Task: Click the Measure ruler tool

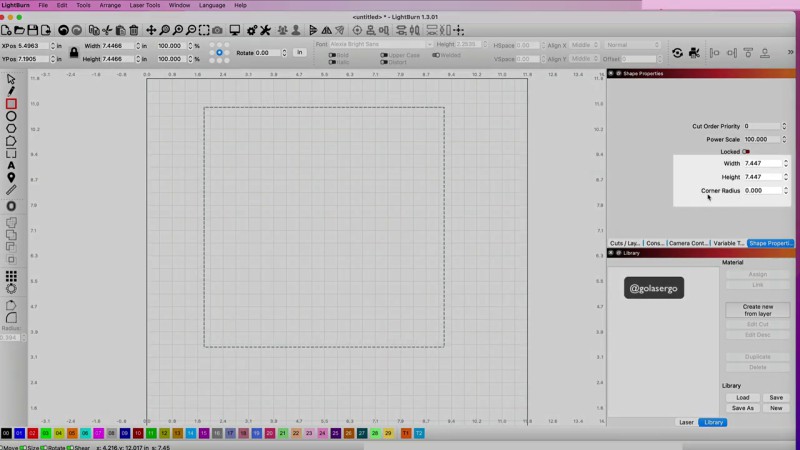Action: (11, 189)
